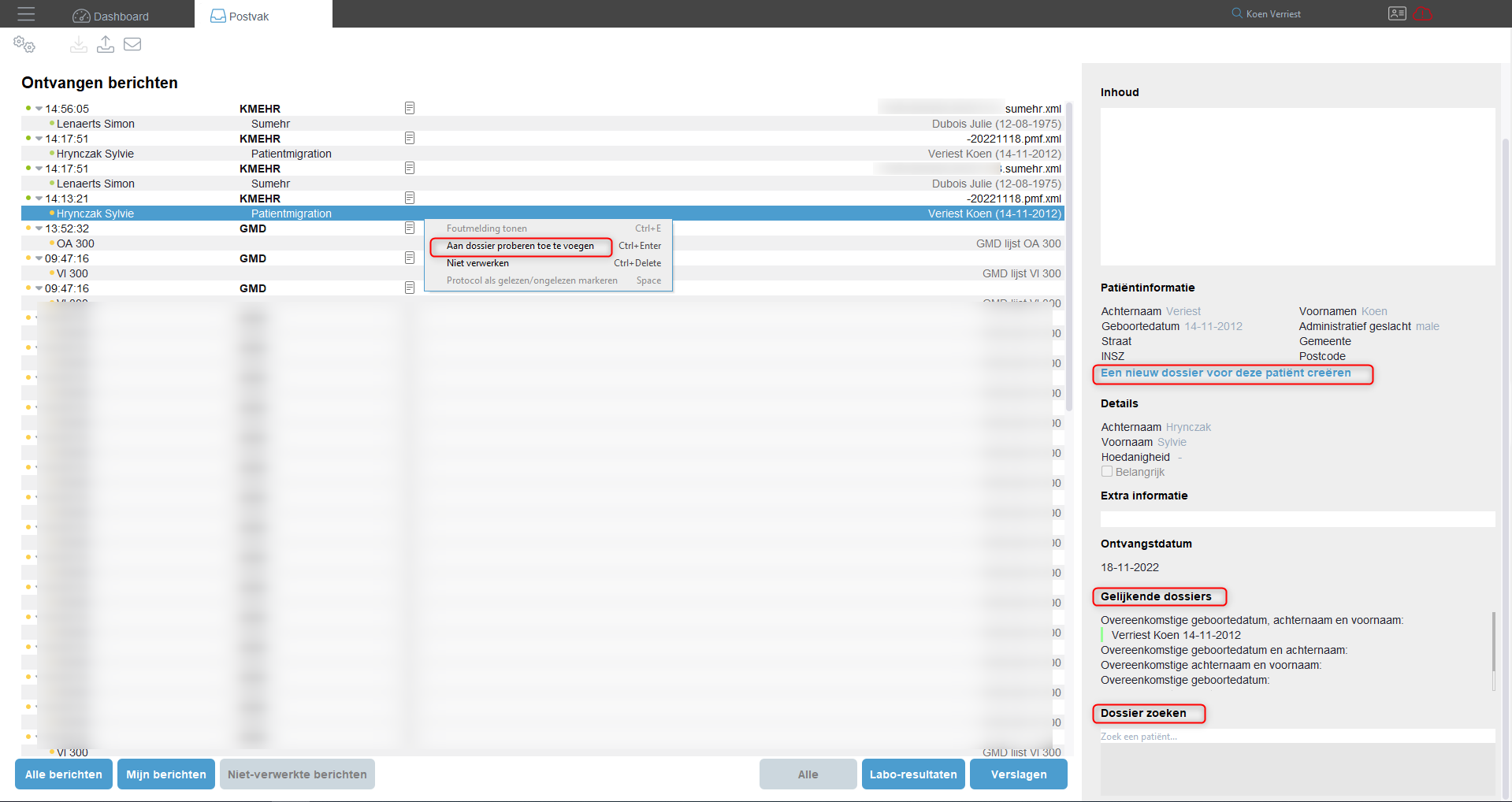Viewport: 1512px width, 802px height.
Task: Collapse the 13:52:32 GMD group
Action: [39, 228]
